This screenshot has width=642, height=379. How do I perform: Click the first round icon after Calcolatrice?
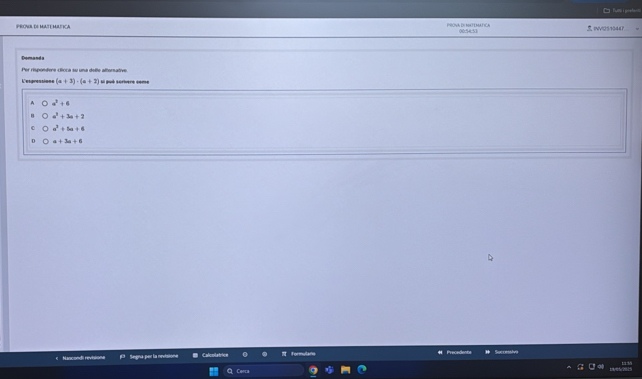pyautogui.click(x=245, y=354)
